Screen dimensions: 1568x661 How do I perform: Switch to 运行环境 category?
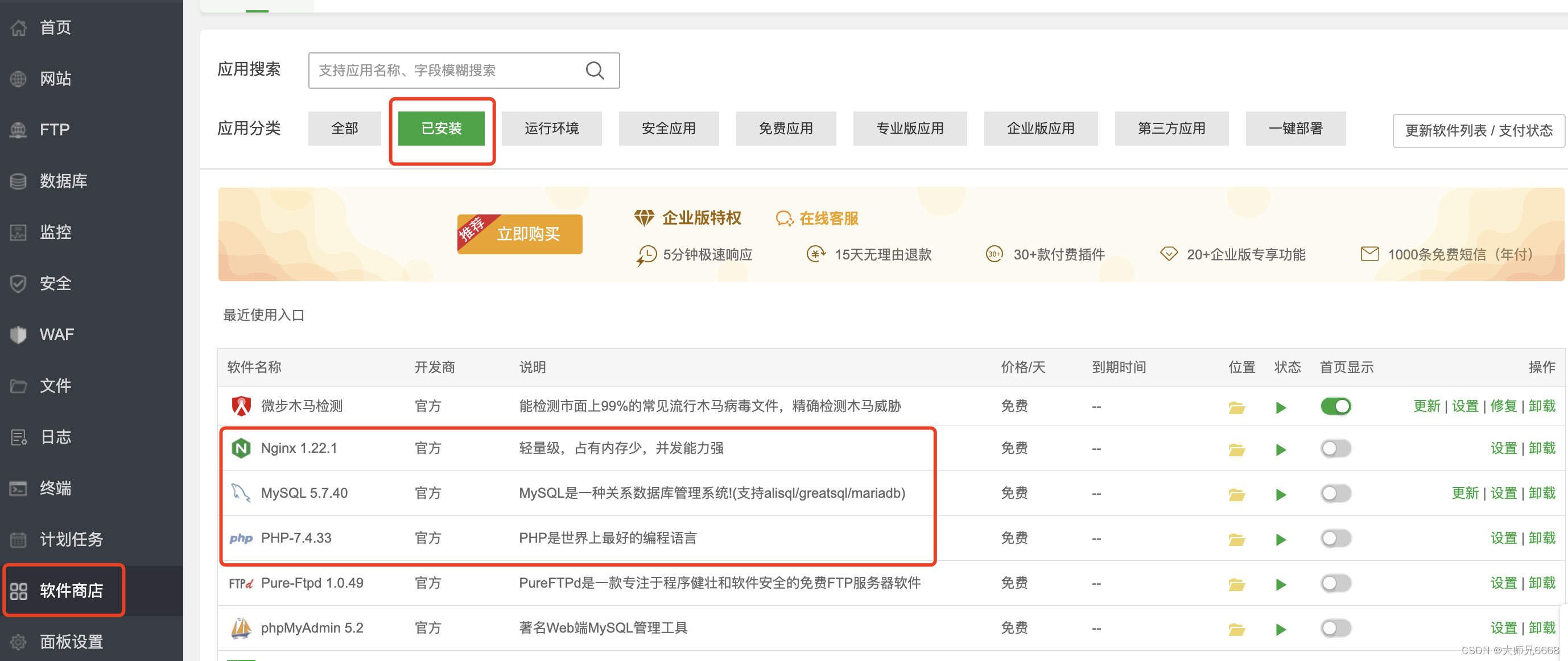tap(551, 129)
